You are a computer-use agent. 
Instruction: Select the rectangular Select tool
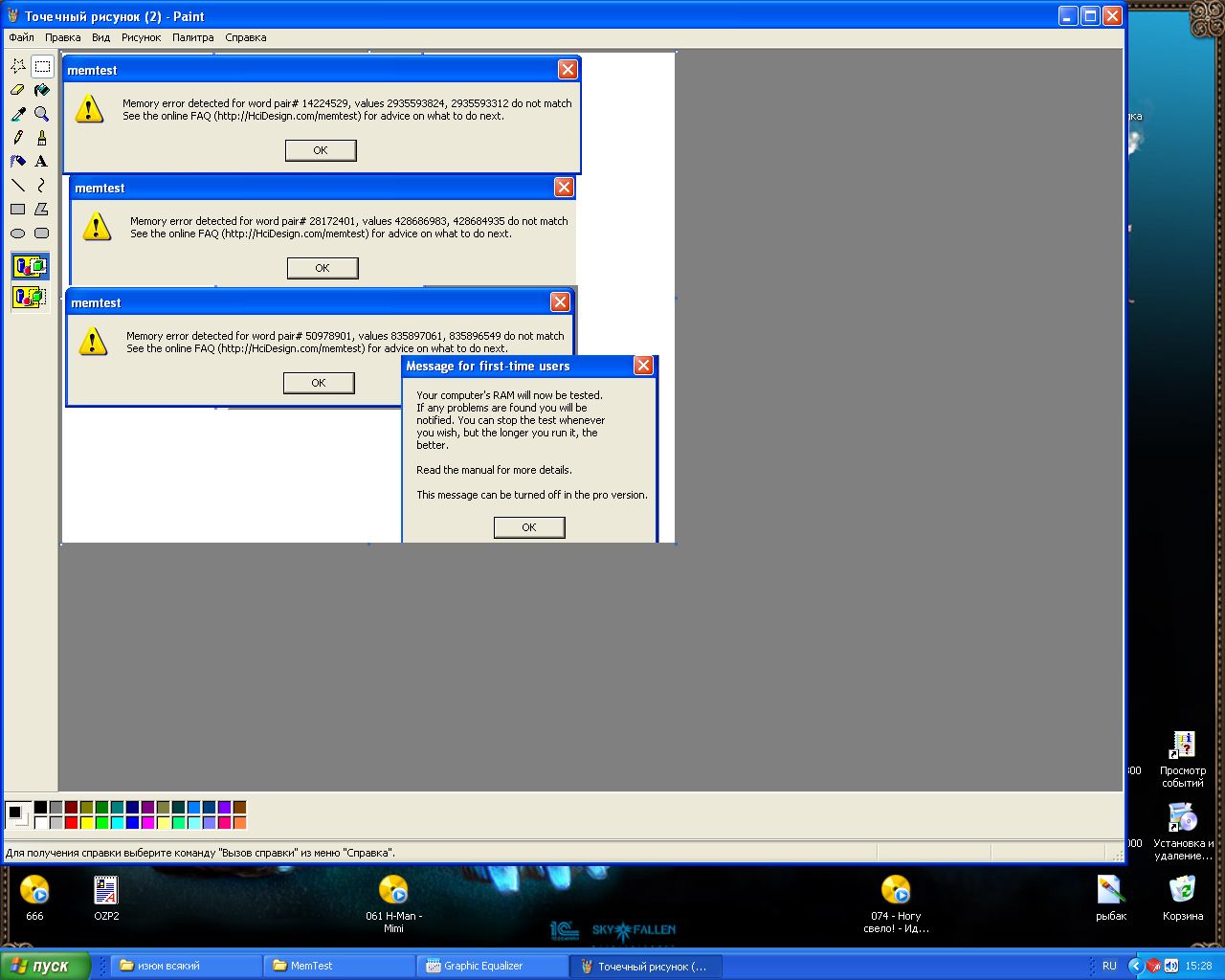[x=42, y=66]
